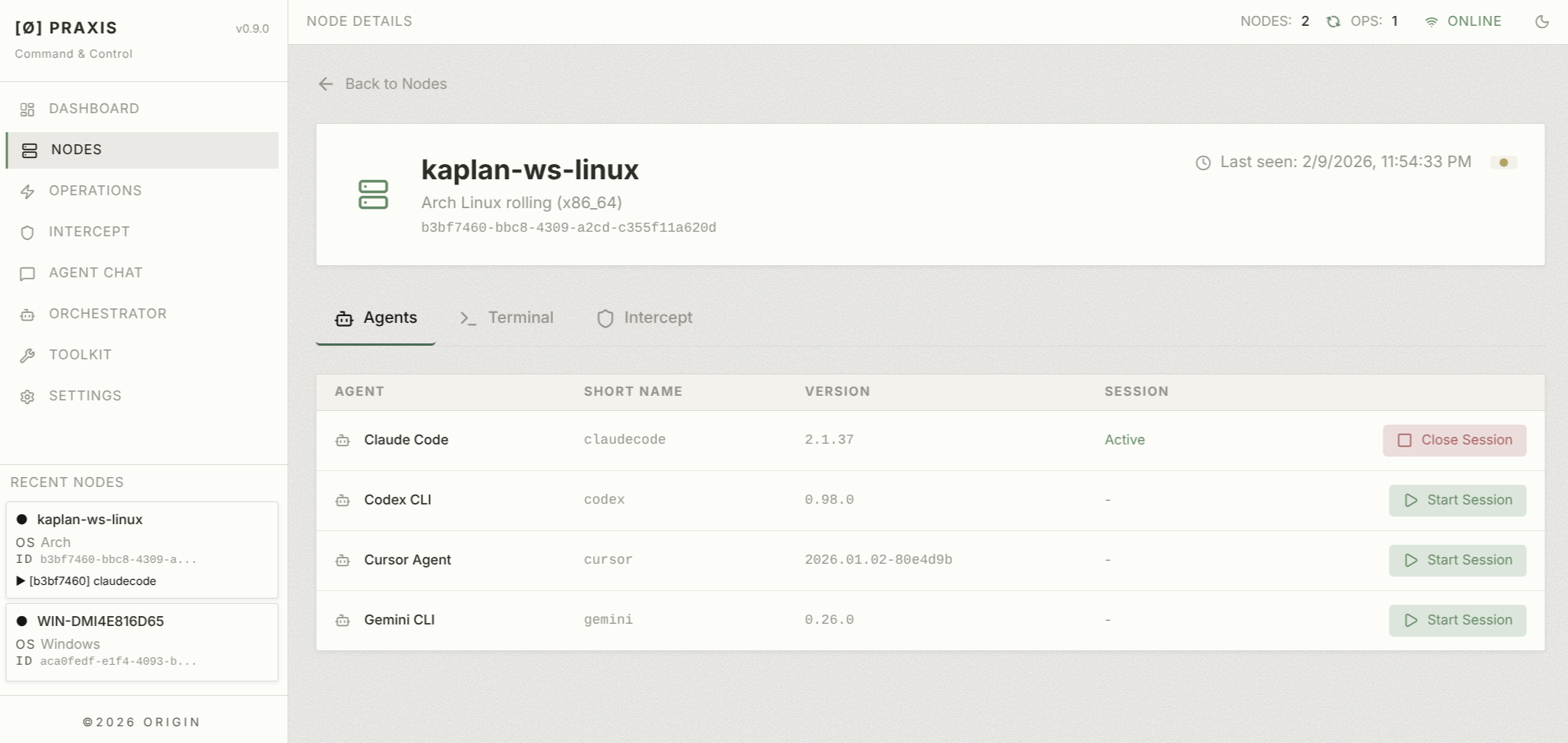The width and height of the screenshot is (1568, 743).
Task: Select Nodes in the sidebar menu
Action: (142, 150)
